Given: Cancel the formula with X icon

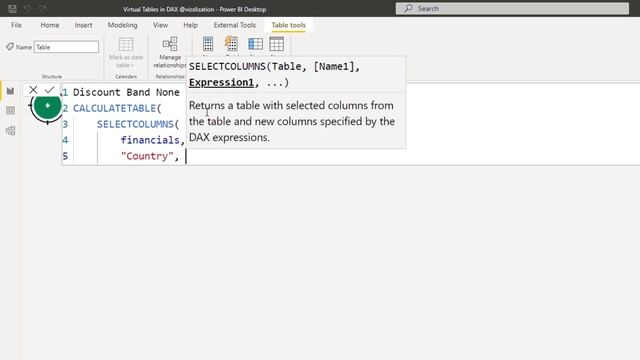Looking at the screenshot, I should 33,90.
